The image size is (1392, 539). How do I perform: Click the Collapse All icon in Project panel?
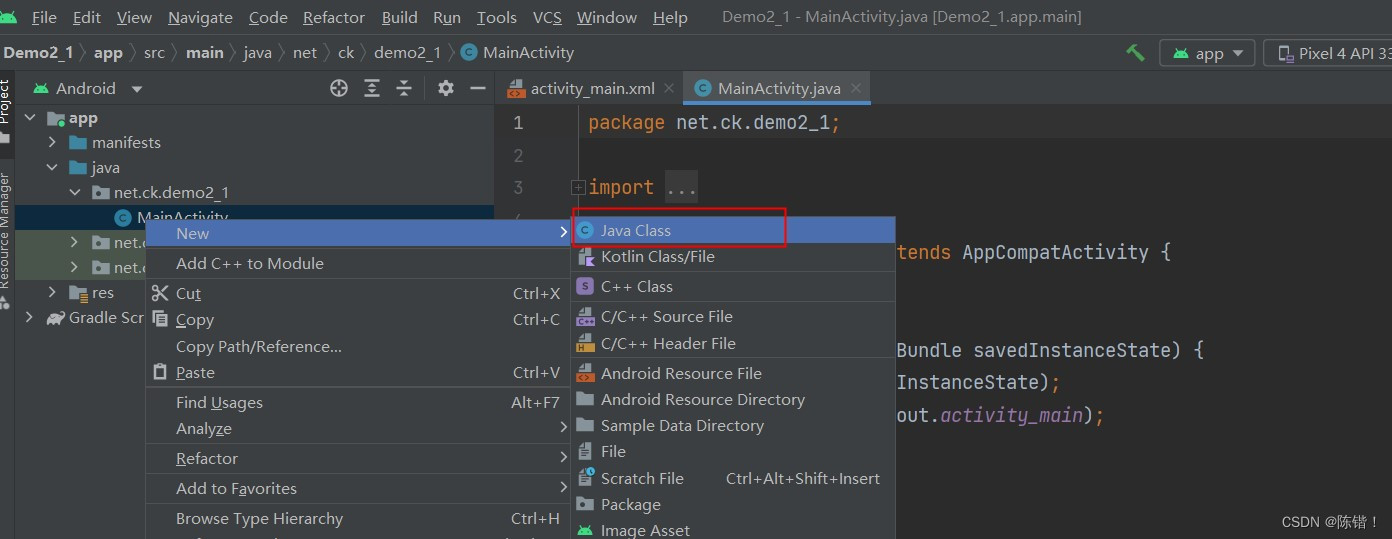(x=404, y=88)
